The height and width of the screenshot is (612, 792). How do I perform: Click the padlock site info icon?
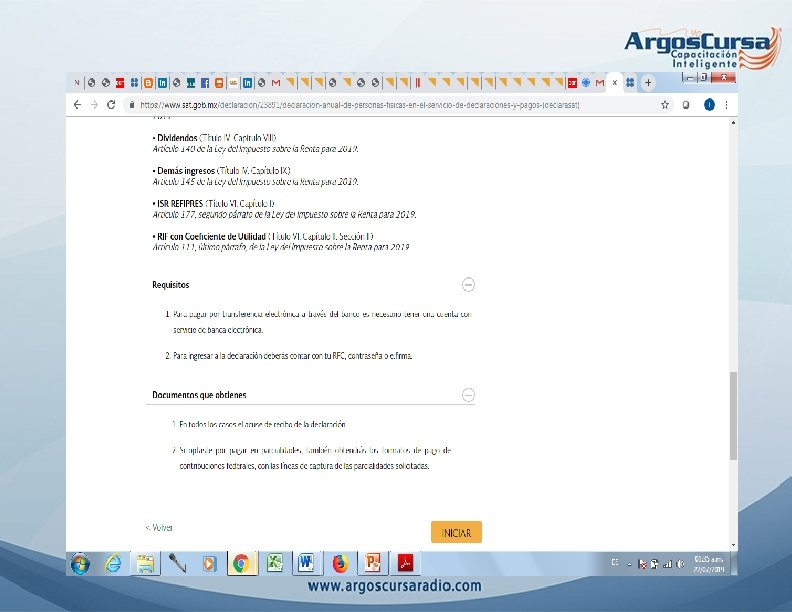(x=132, y=105)
